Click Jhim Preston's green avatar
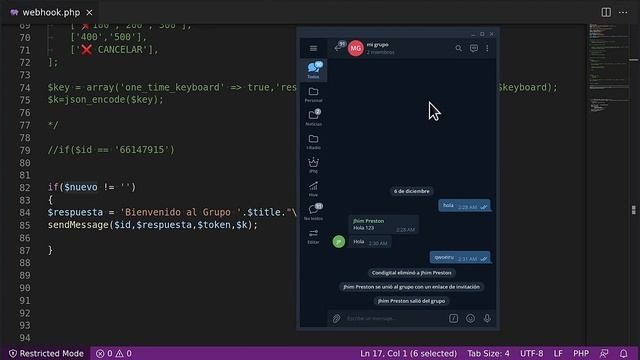Viewport: 640px width, 360px height. (338, 241)
